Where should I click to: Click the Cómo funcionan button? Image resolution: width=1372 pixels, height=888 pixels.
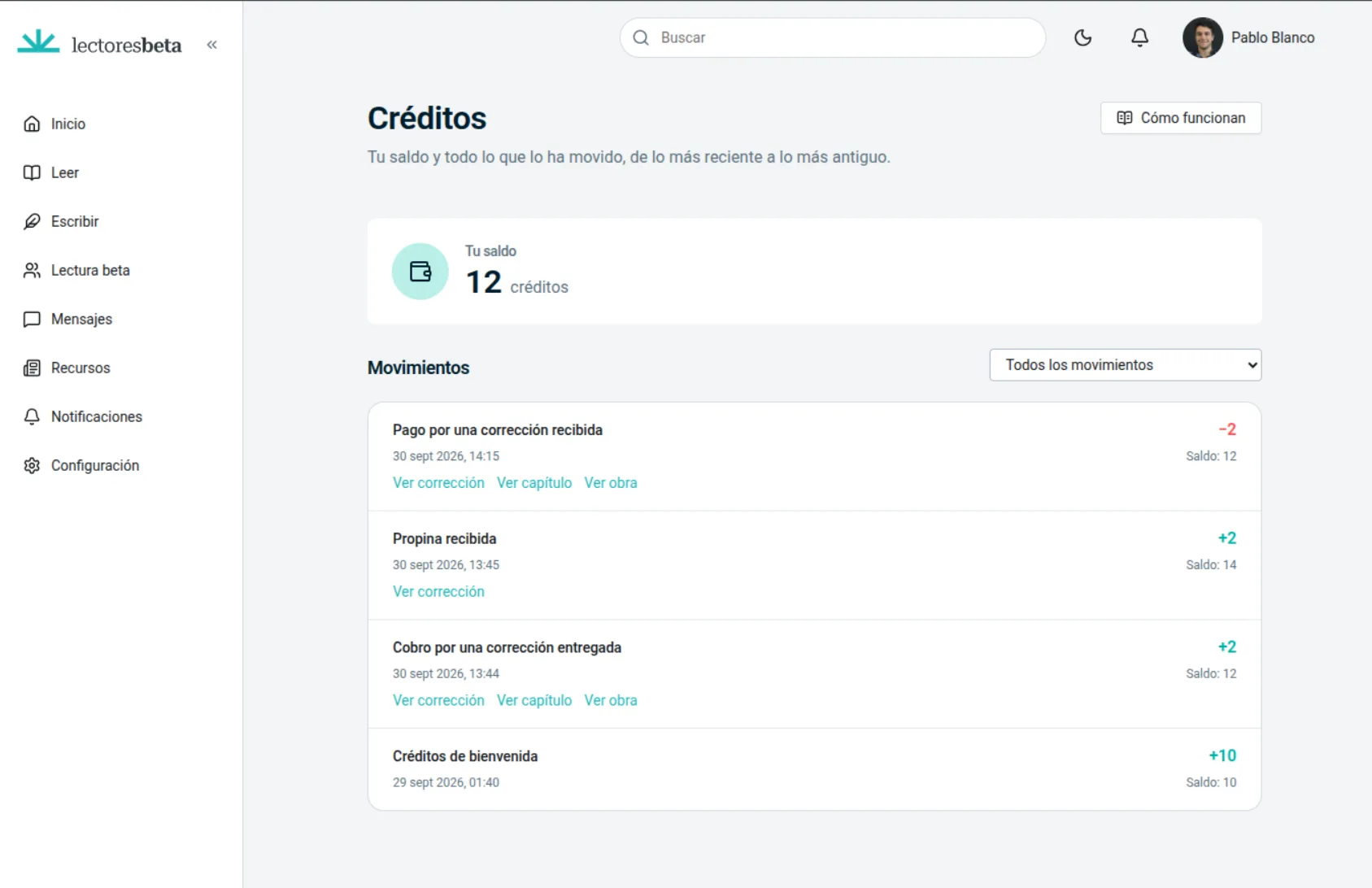tap(1181, 118)
